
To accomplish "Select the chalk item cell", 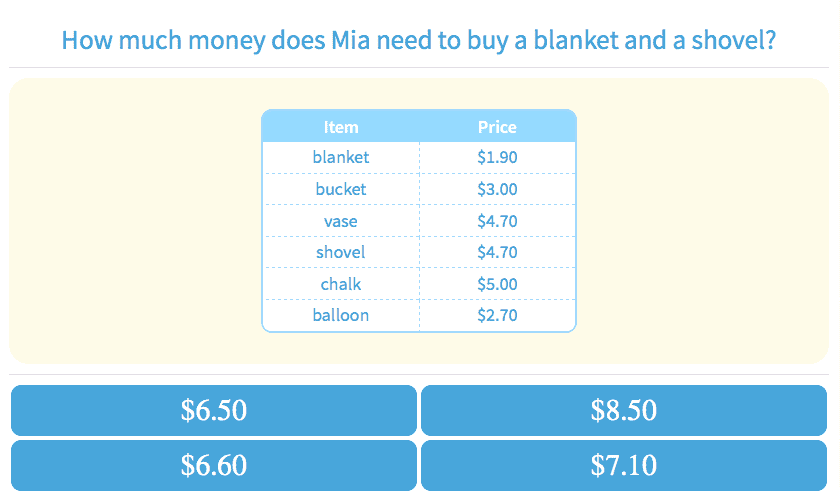I will (341, 284).
